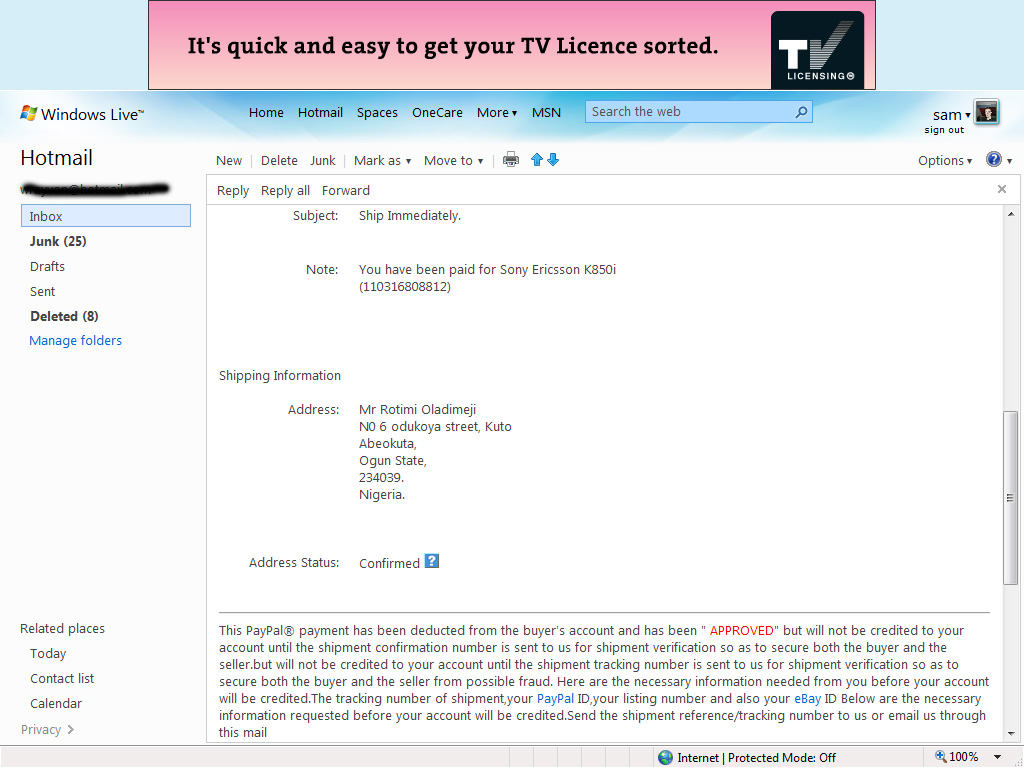This screenshot has height=768, width=1024.
Task: Open Spaces in navigation bar
Action: [x=377, y=112]
